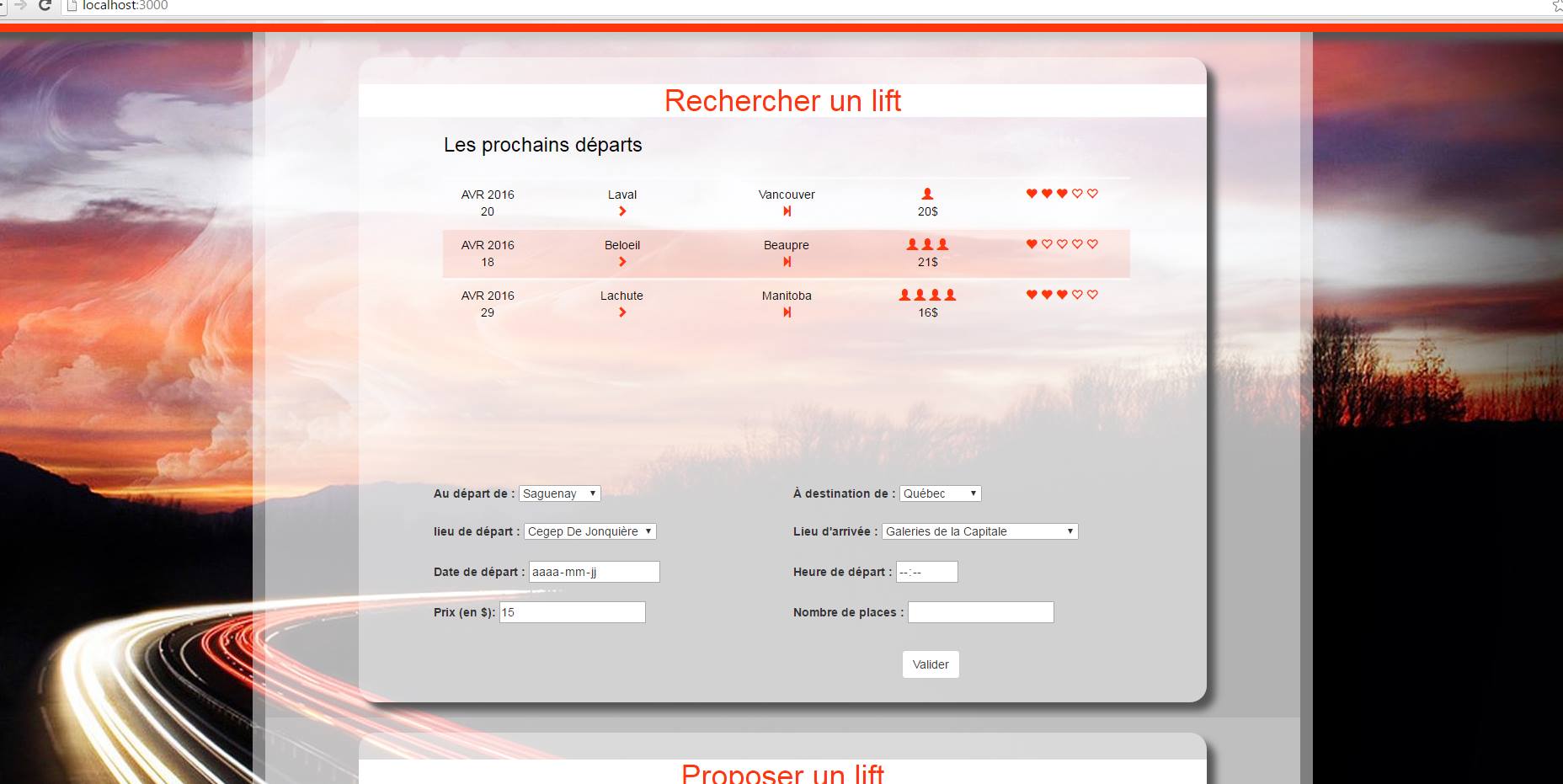
Task: Click the Proposer un lift heading
Action: pyautogui.click(x=782, y=773)
